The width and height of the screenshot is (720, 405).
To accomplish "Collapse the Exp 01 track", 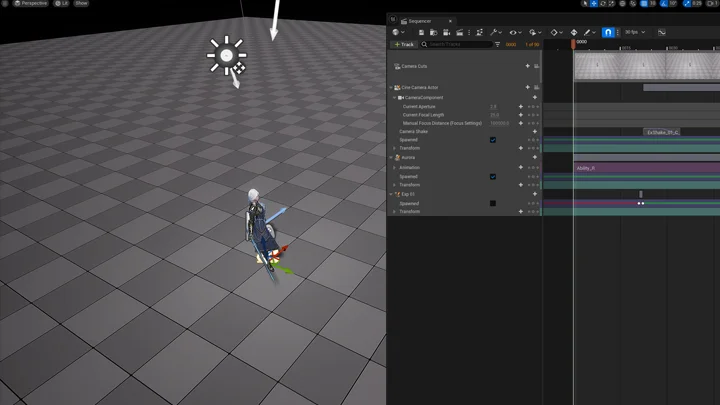I will (x=391, y=194).
